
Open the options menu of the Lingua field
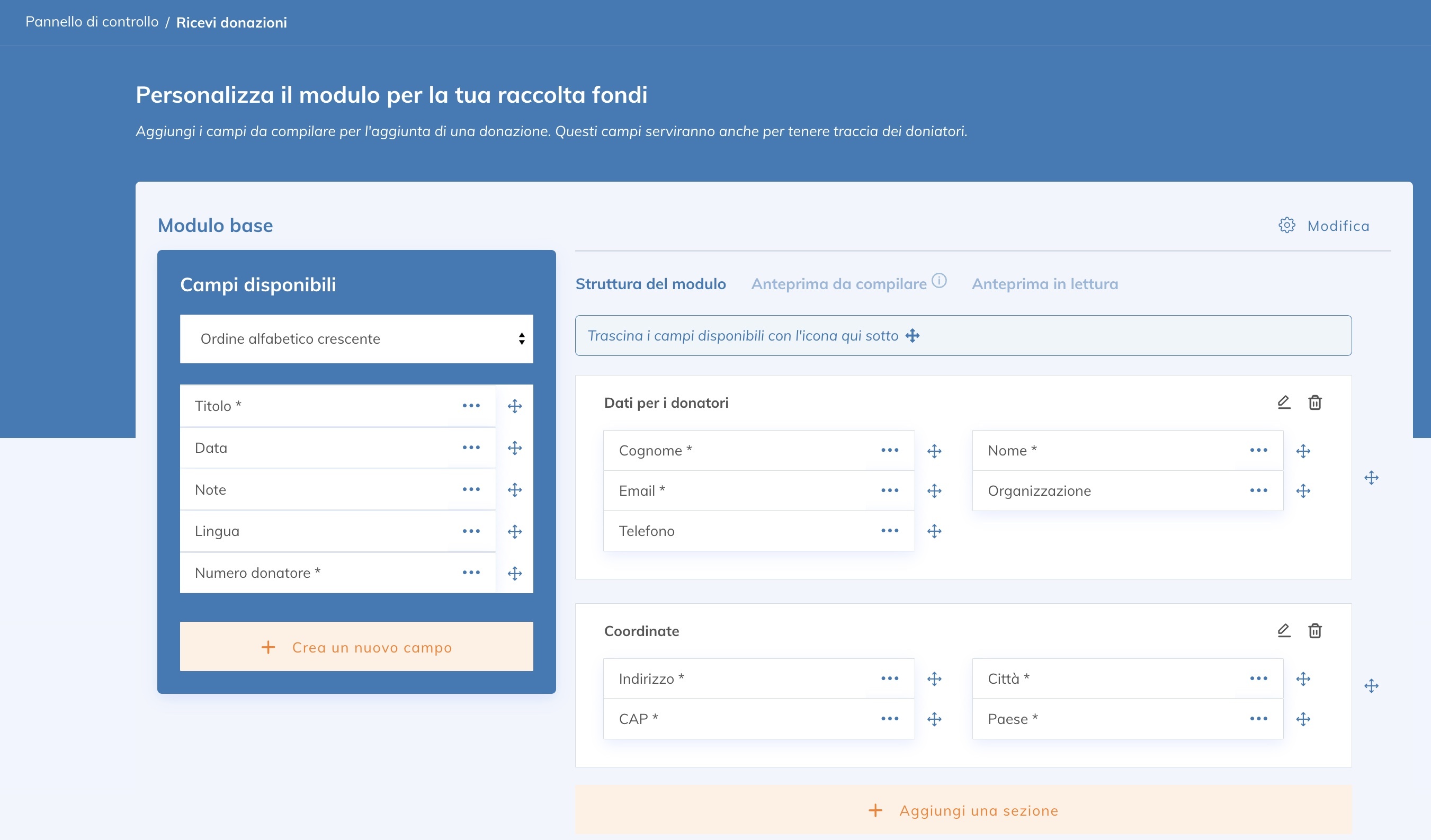point(471,532)
